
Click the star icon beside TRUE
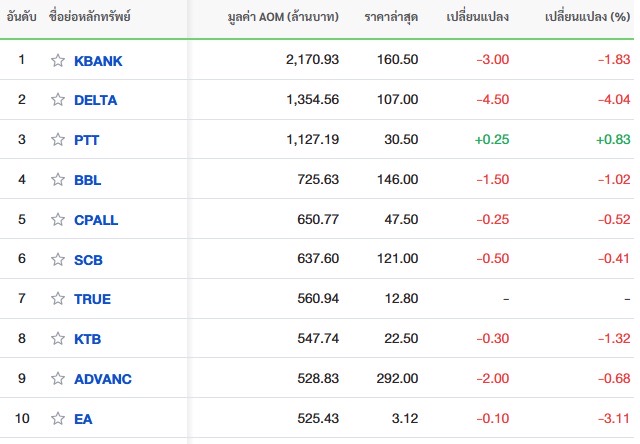[58, 299]
